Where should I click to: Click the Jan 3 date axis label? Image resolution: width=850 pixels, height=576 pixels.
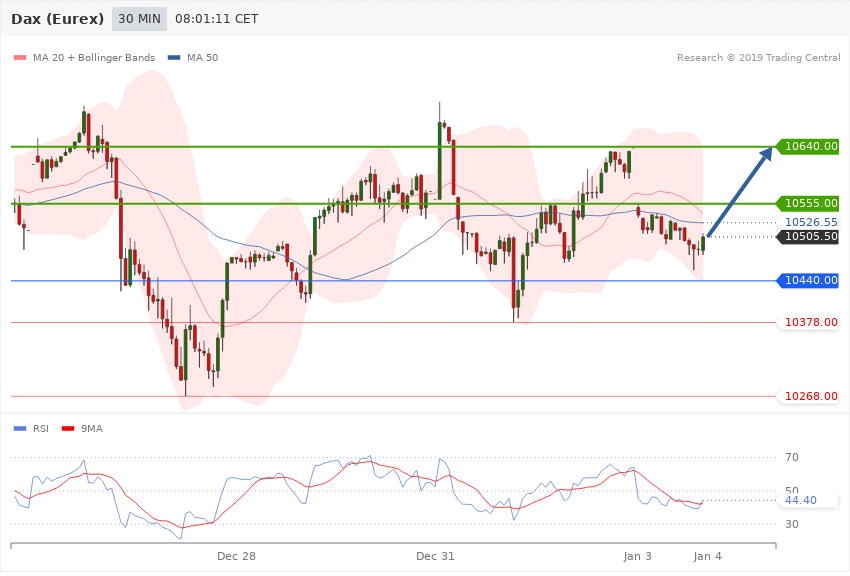click(x=638, y=556)
